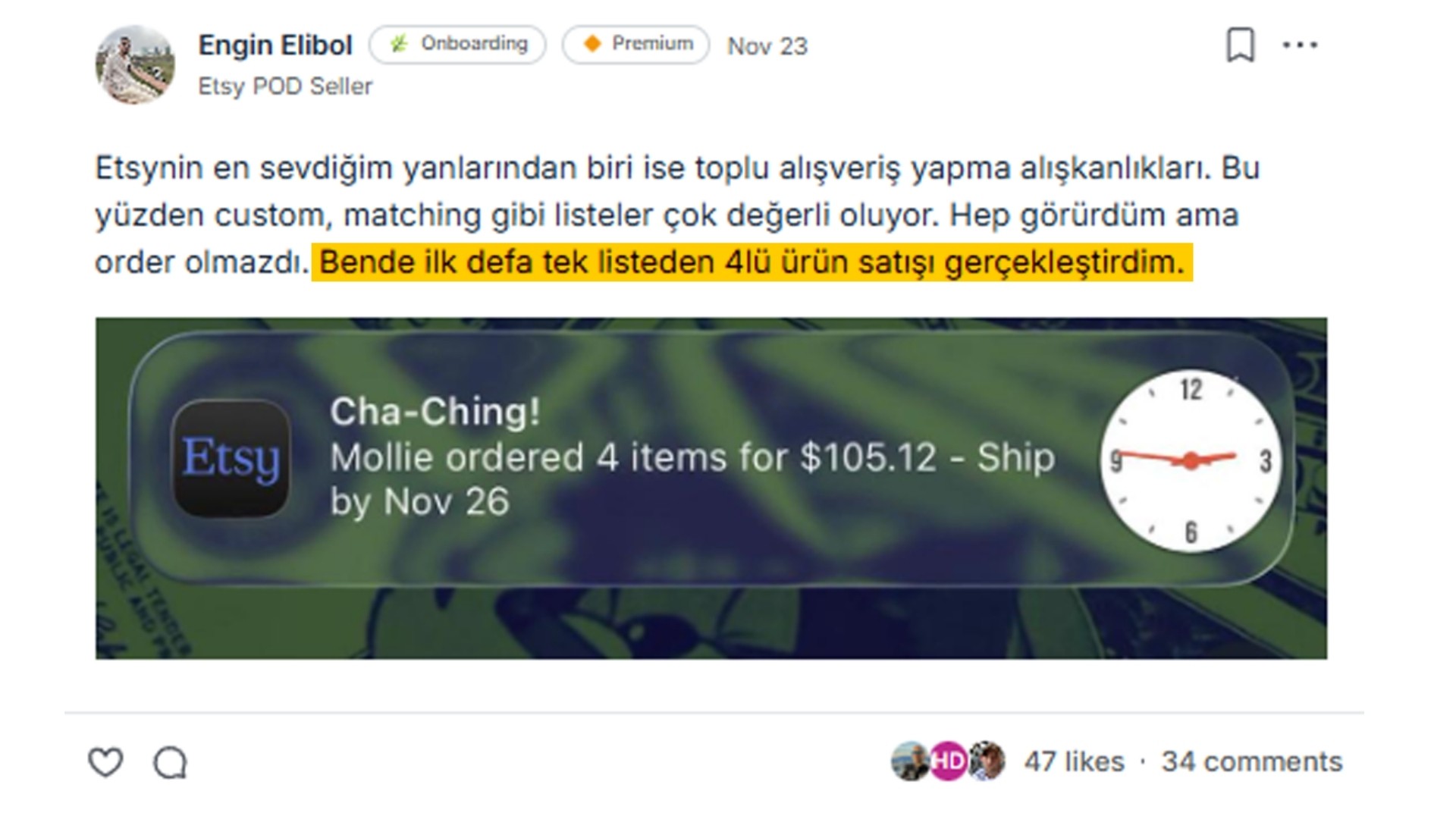Open comments via the speech bubble icon
Screen dimensions: 1456x819
click(x=170, y=762)
